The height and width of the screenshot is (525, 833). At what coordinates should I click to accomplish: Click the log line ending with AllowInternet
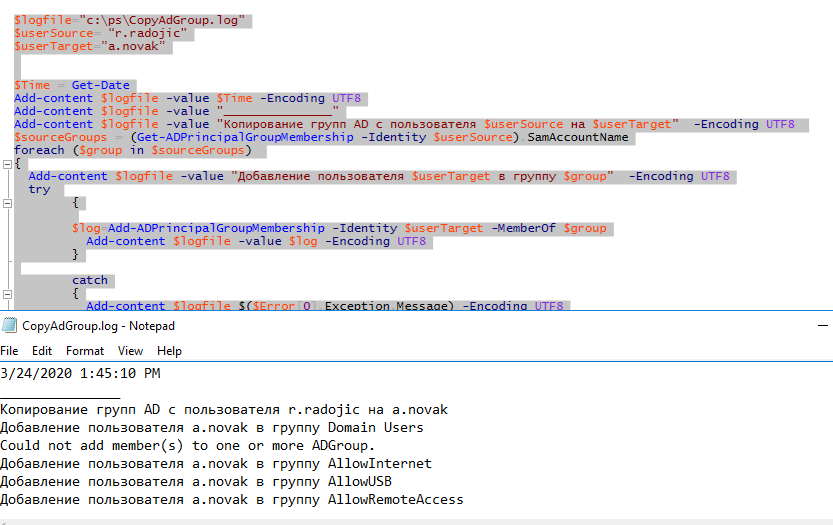tap(216, 463)
